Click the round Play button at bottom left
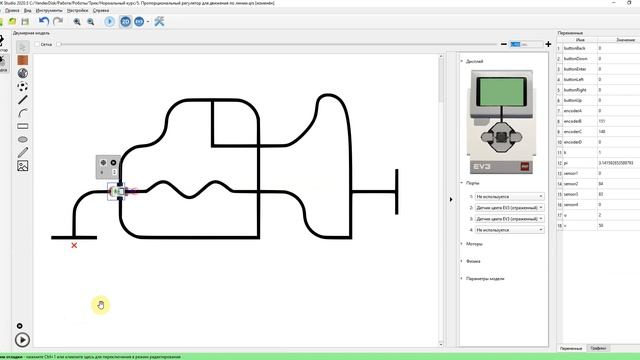This screenshot has width=640, height=360. [x=22, y=340]
